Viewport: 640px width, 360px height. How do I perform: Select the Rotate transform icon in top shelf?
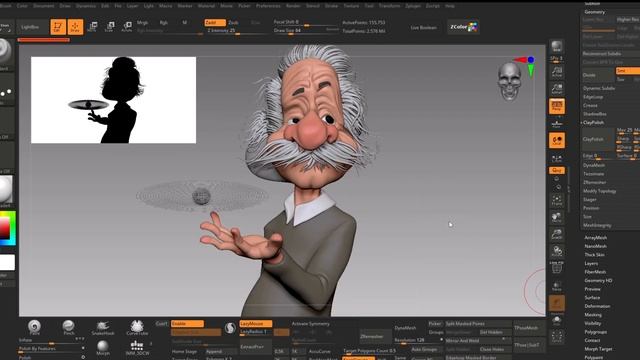pyautogui.click(x=127, y=27)
